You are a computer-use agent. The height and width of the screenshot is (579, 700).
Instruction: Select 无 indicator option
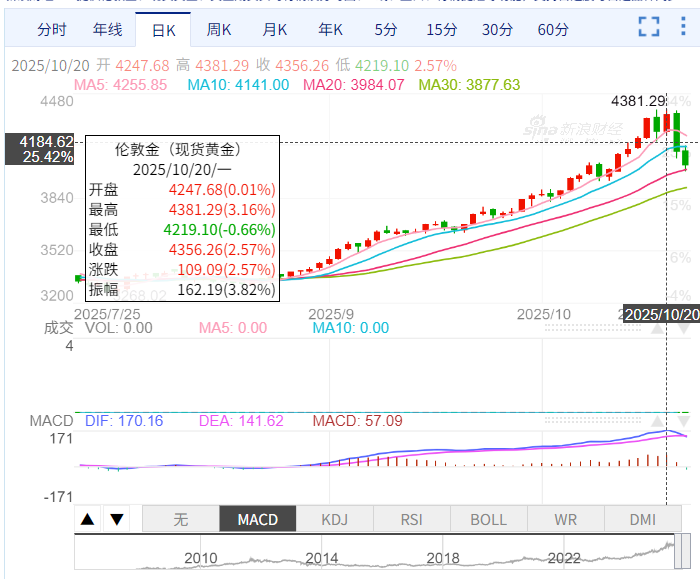pos(181,519)
